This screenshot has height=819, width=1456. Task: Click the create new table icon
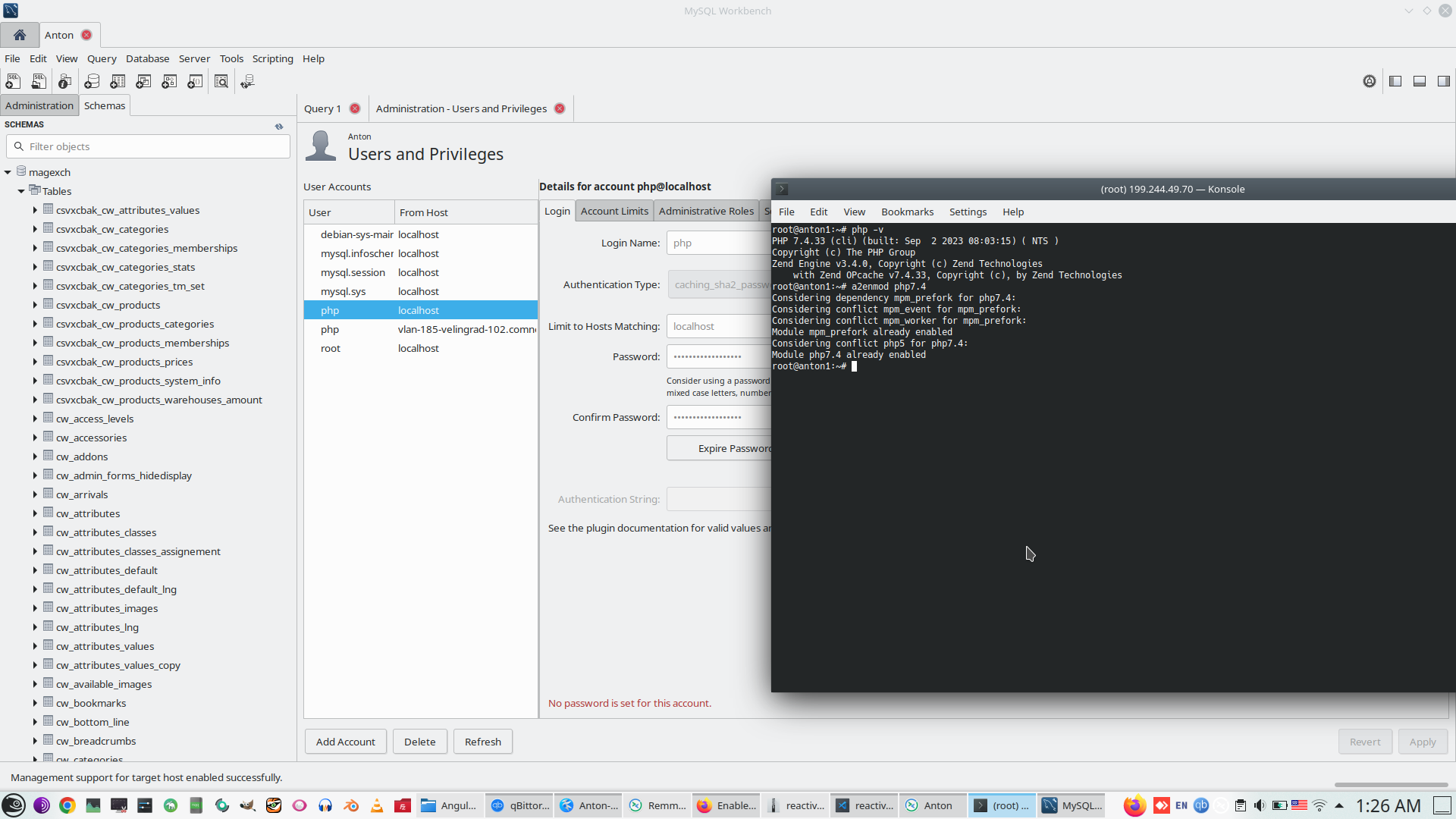118,81
